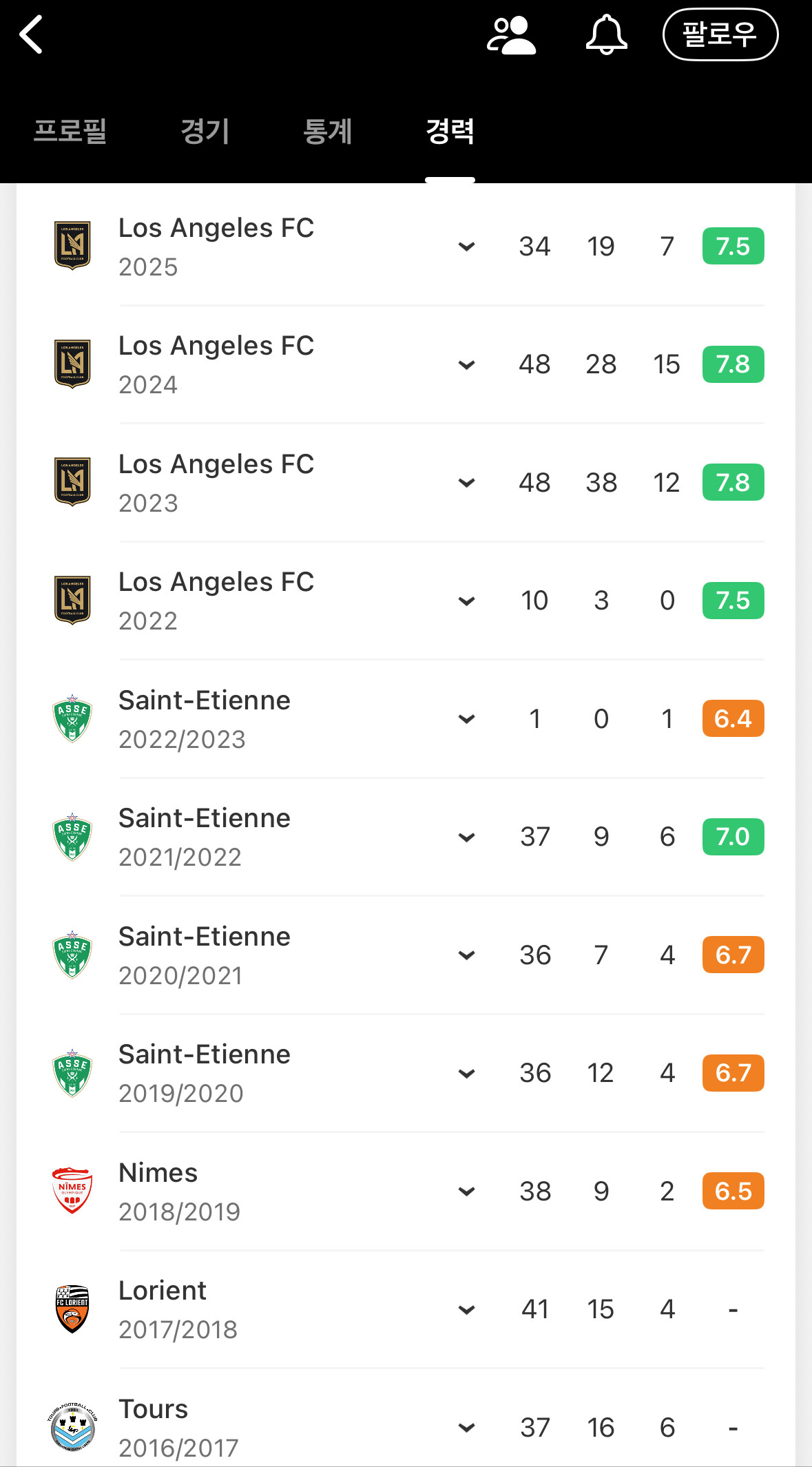
Task: Tap the Nimes club crest
Action: point(72,1190)
